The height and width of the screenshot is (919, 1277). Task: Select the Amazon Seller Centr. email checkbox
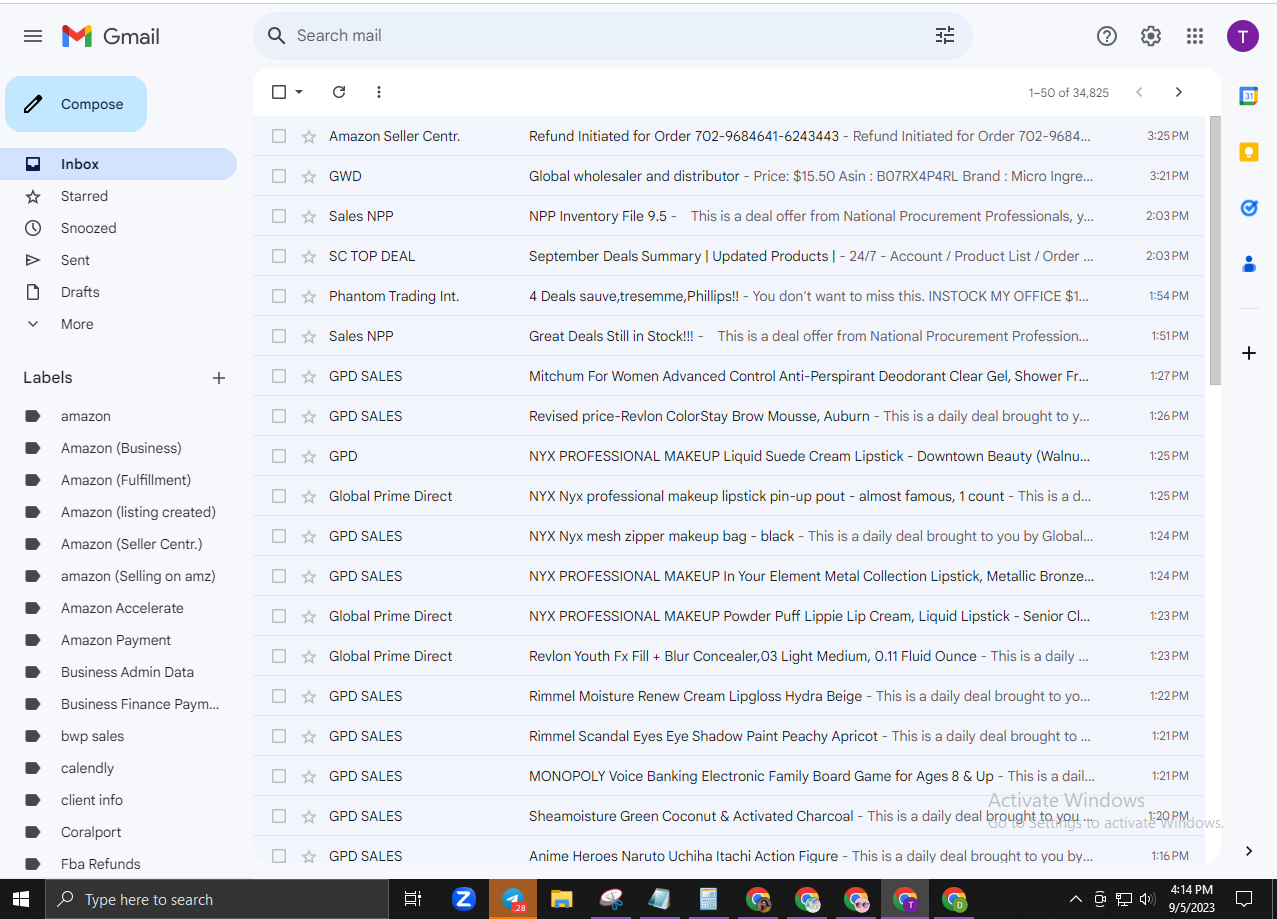(279, 136)
